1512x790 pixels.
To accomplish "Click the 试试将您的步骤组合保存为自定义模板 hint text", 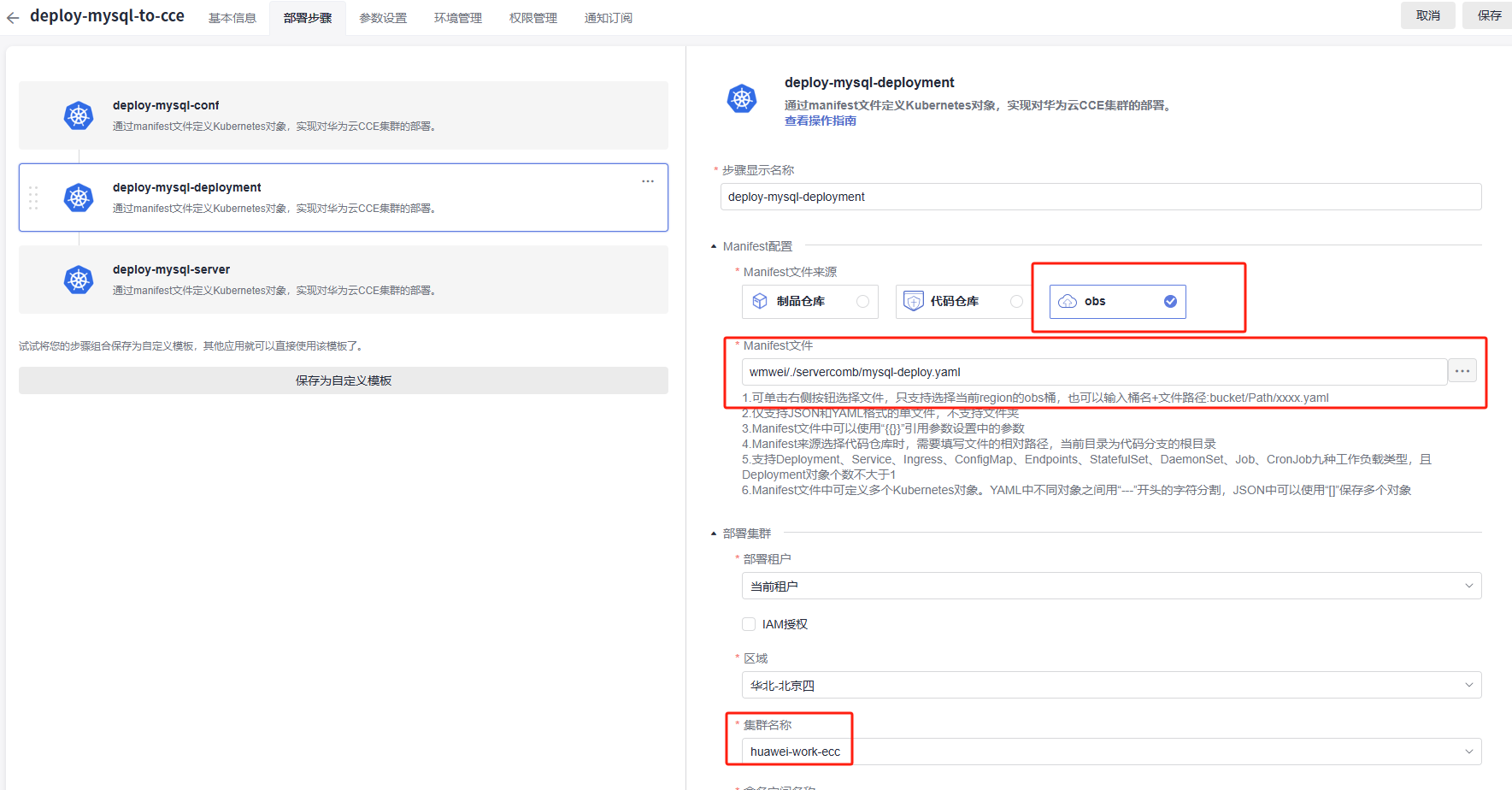I will coord(192,346).
